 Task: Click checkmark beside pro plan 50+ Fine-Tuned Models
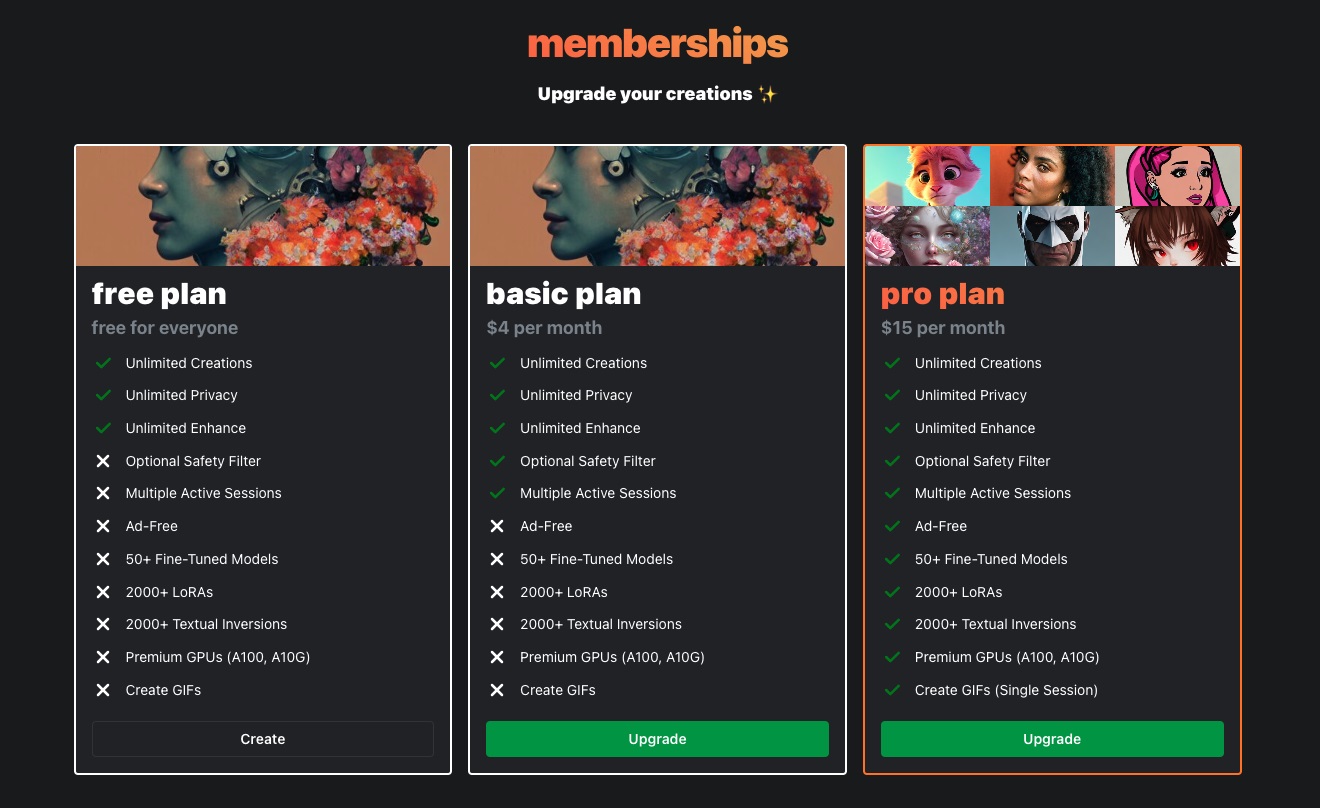[x=892, y=559]
